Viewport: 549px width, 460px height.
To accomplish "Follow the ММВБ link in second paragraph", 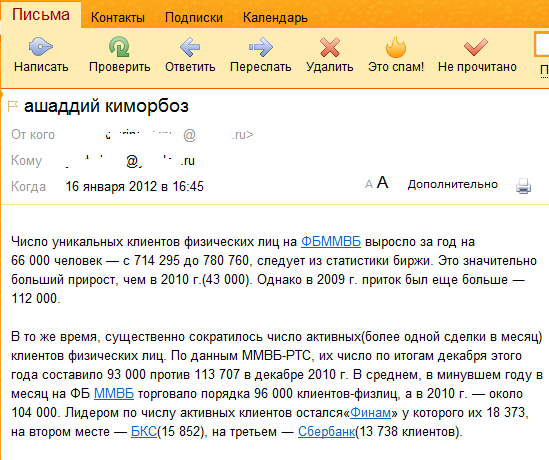I will point(114,393).
